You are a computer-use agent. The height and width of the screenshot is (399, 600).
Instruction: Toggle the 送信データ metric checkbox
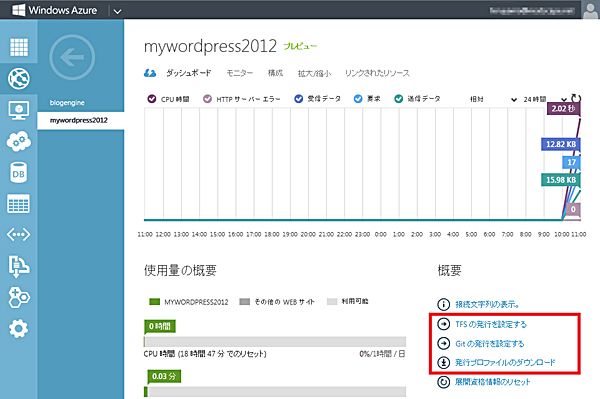click(399, 99)
